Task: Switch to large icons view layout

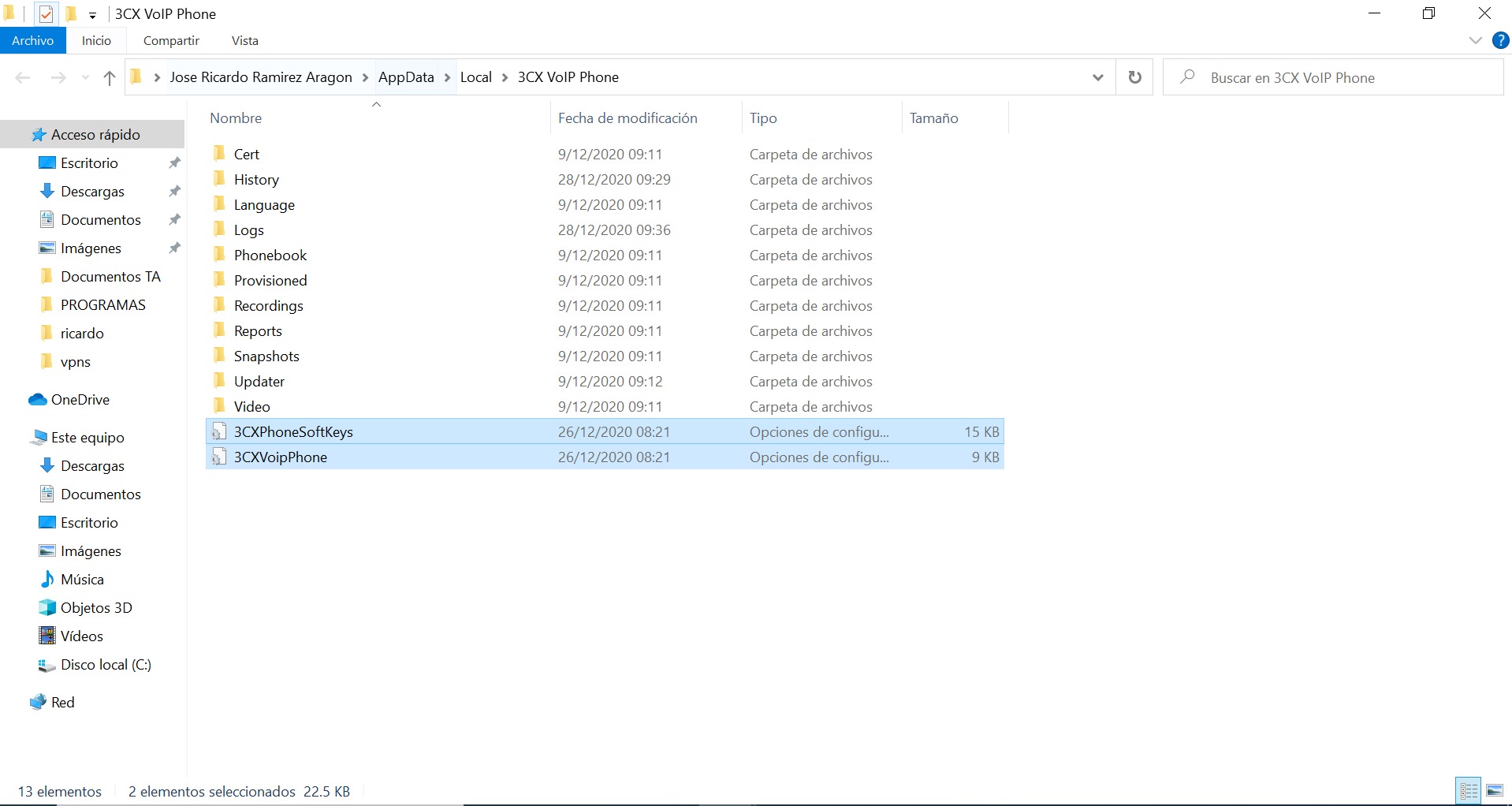Action: tap(1495, 790)
